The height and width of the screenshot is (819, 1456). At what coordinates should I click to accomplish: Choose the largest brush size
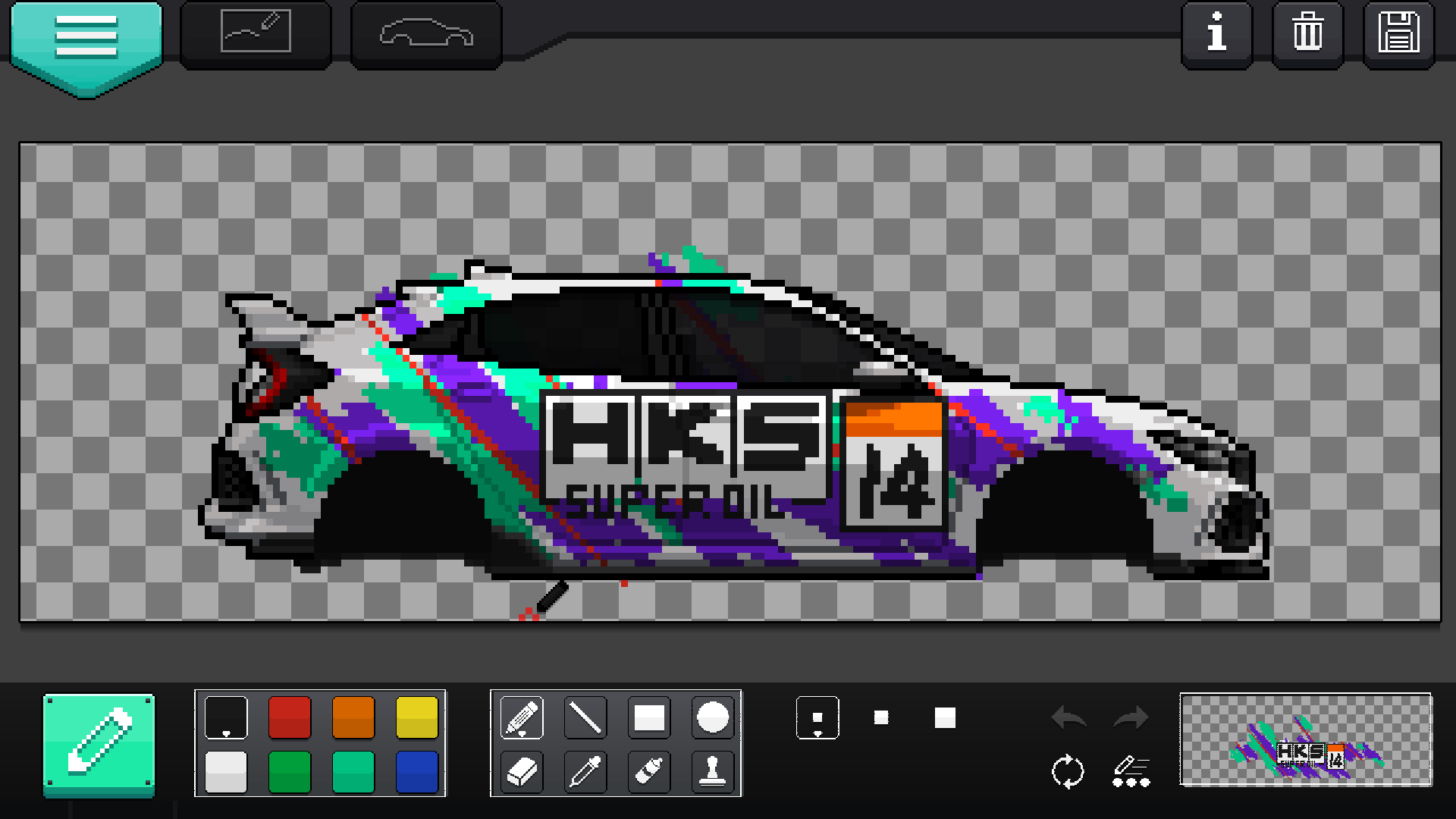(945, 717)
